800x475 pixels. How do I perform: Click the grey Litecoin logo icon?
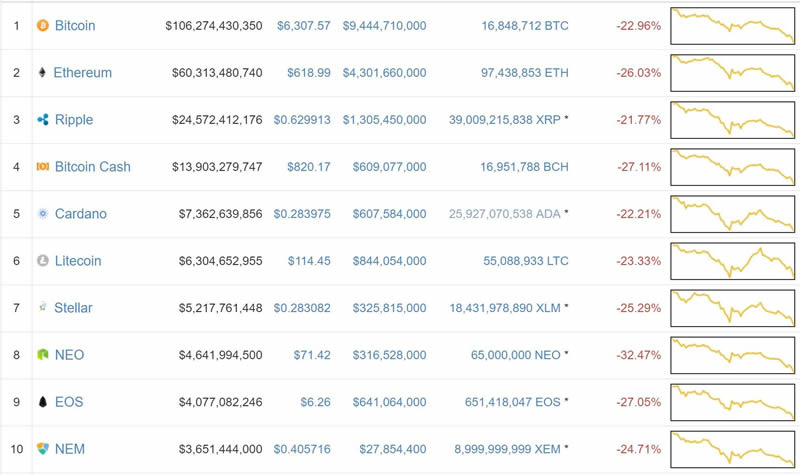coord(42,261)
